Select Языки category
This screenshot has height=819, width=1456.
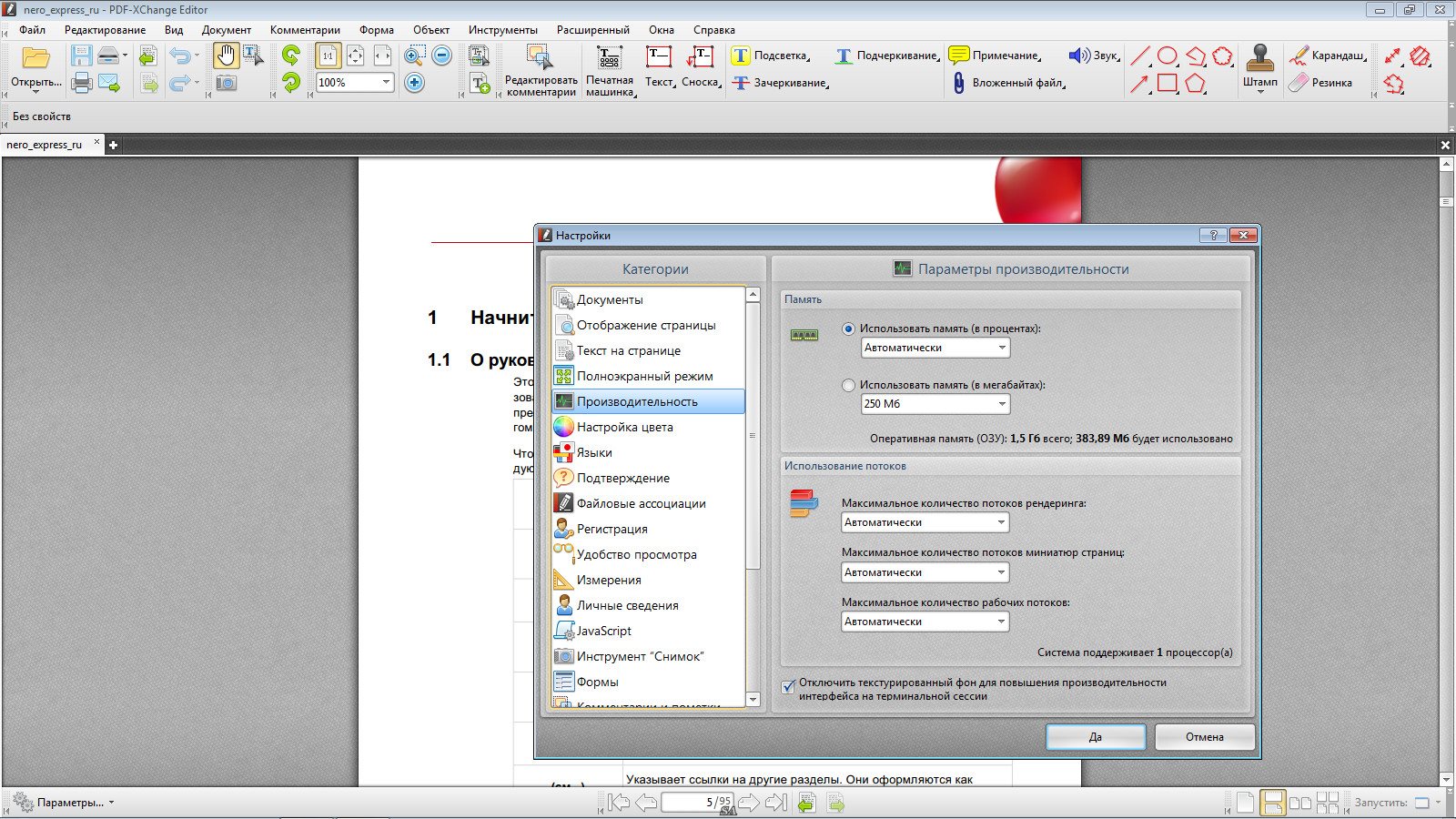click(x=648, y=452)
